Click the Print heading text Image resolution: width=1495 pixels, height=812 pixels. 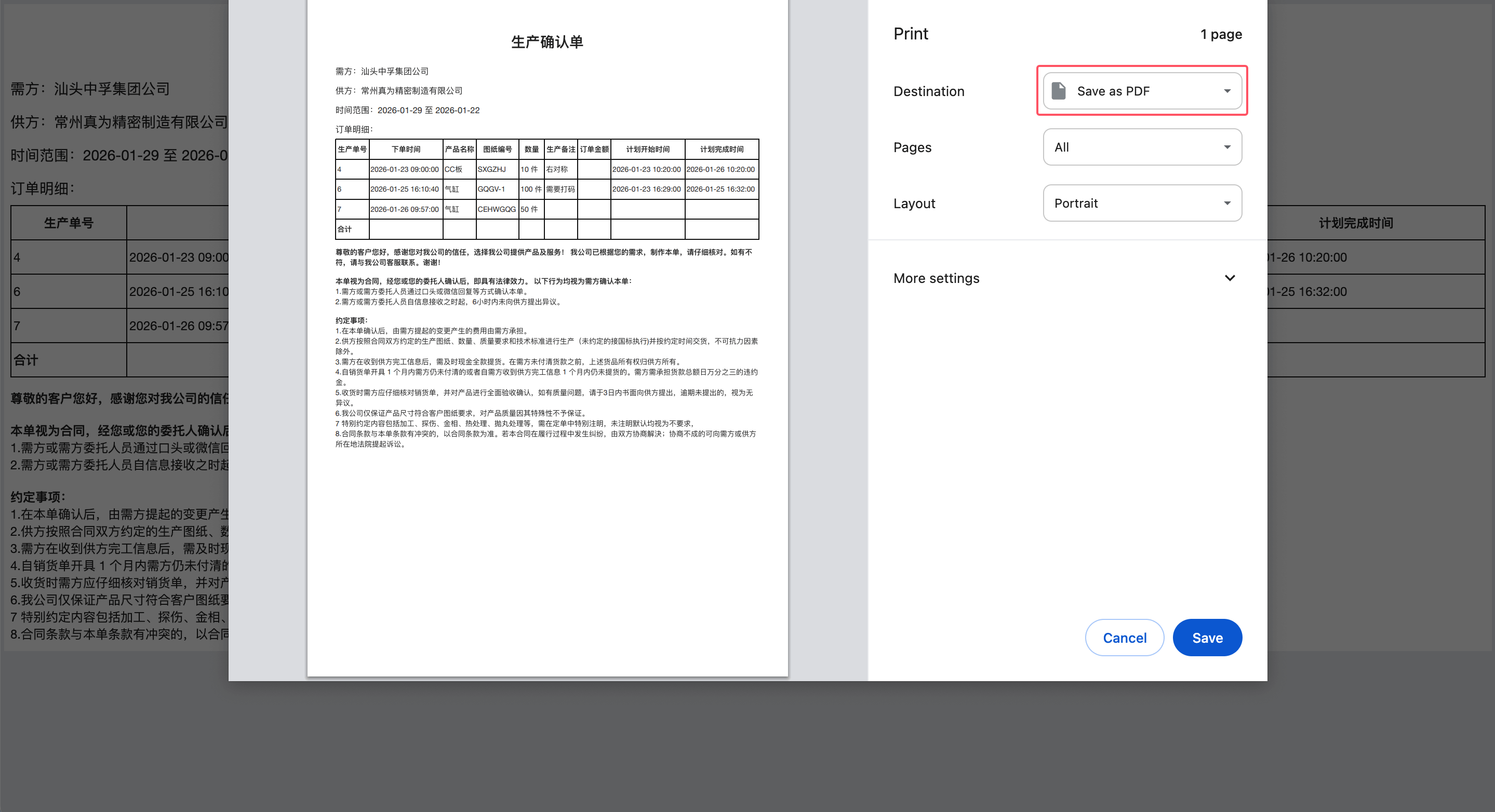point(911,34)
